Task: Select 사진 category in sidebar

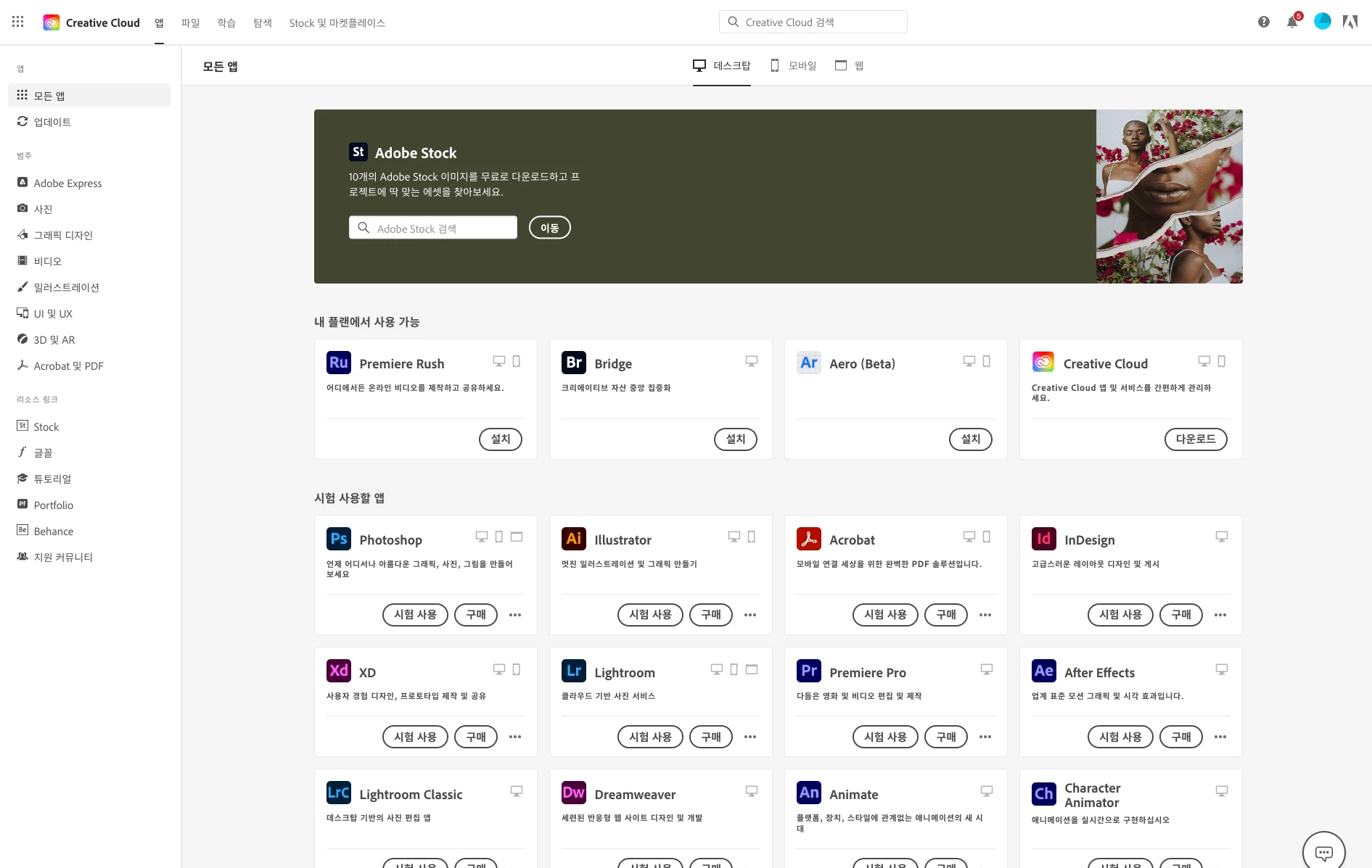Action: coord(89,209)
